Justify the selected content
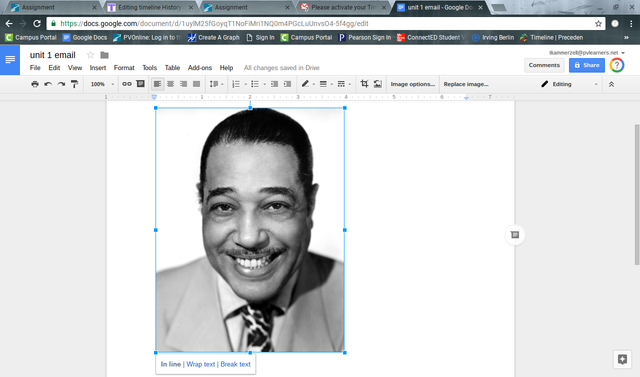640x377 pixels. (x=196, y=84)
